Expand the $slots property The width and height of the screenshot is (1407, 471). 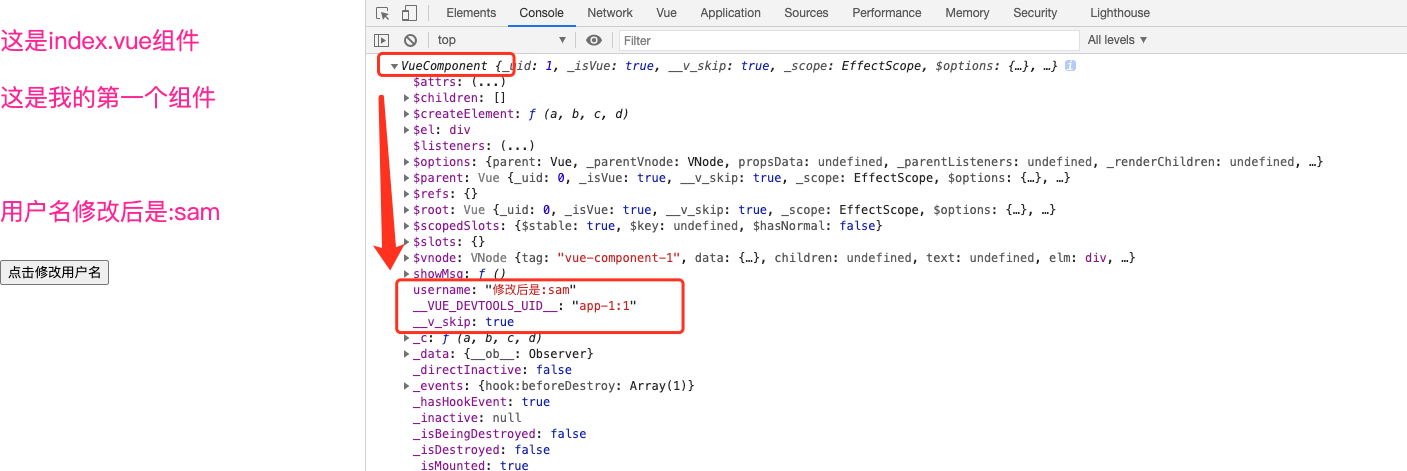[x=406, y=242]
